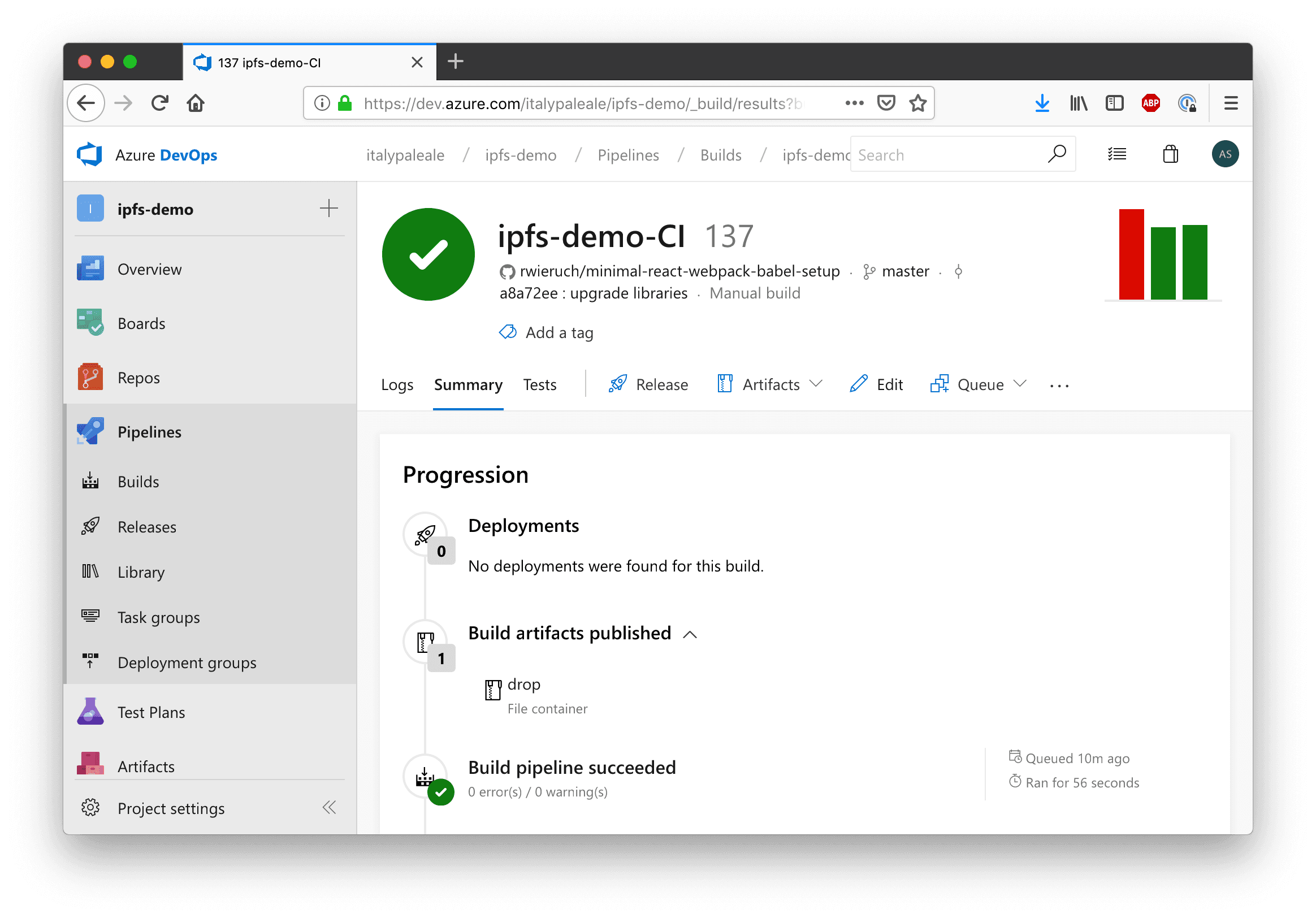Click the Edit pipeline button
Viewport: 1316px width, 918px height.
click(876, 384)
